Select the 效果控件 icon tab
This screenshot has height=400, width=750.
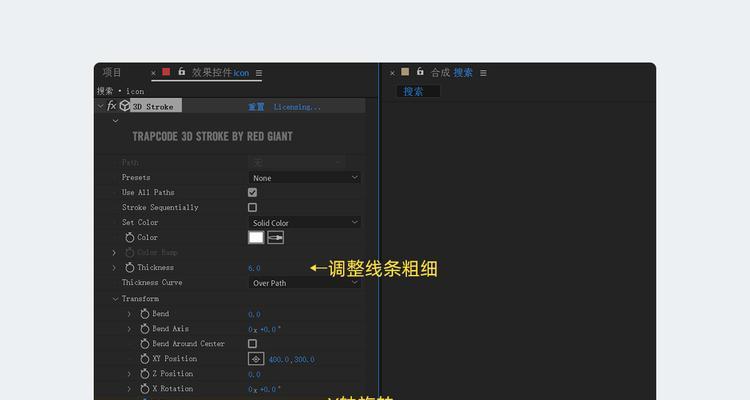221,72
